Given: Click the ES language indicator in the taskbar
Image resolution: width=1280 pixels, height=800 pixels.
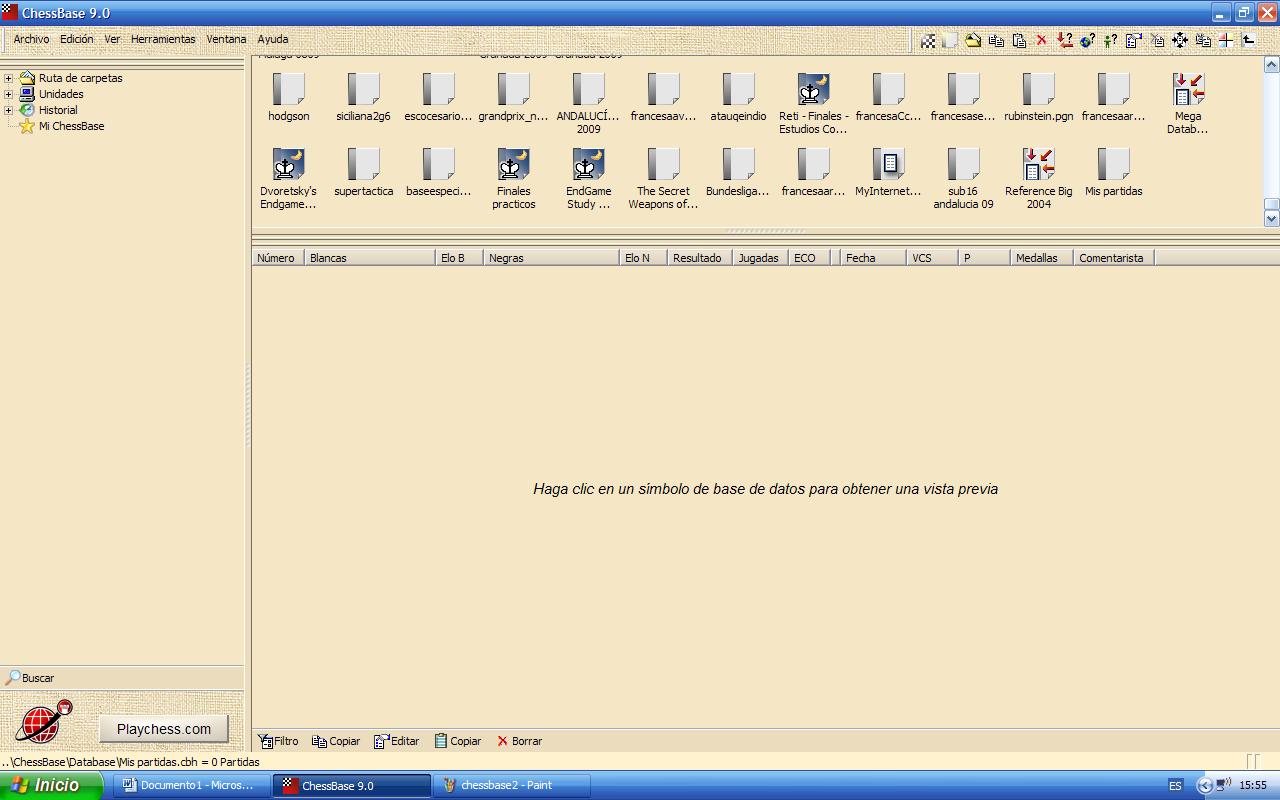Looking at the screenshot, I should click(1175, 786).
